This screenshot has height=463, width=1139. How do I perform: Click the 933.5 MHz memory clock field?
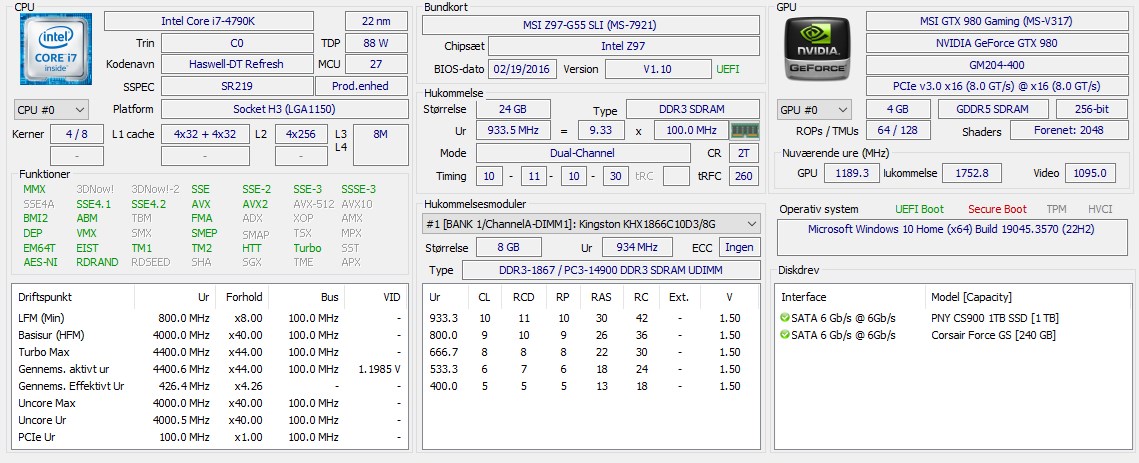513,131
